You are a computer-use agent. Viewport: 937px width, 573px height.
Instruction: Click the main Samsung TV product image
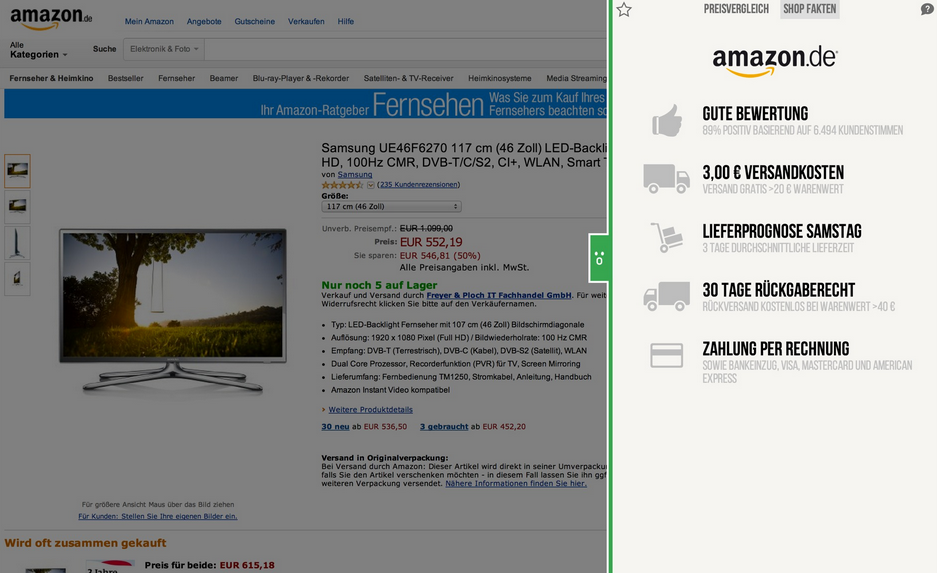173,310
